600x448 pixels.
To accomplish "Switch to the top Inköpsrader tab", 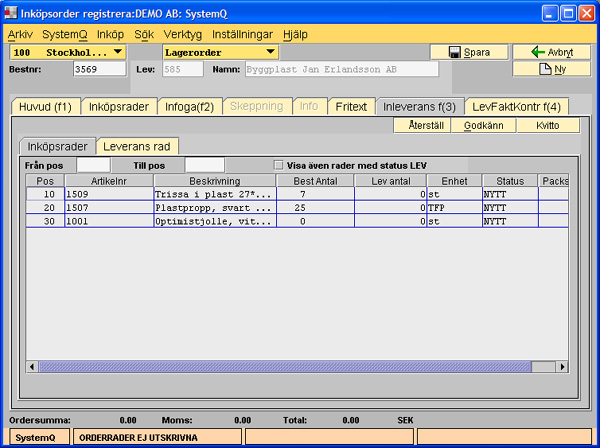I will pyautogui.click(x=119, y=107).
